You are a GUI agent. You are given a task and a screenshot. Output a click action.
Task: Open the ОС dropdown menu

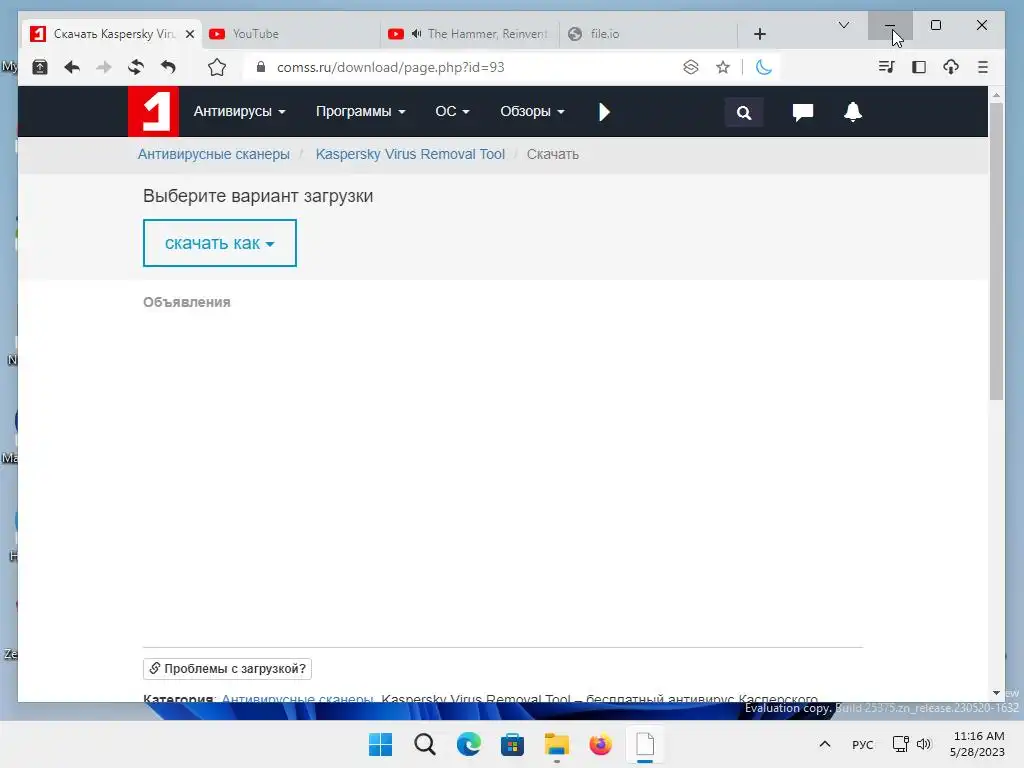click(452, 112)
